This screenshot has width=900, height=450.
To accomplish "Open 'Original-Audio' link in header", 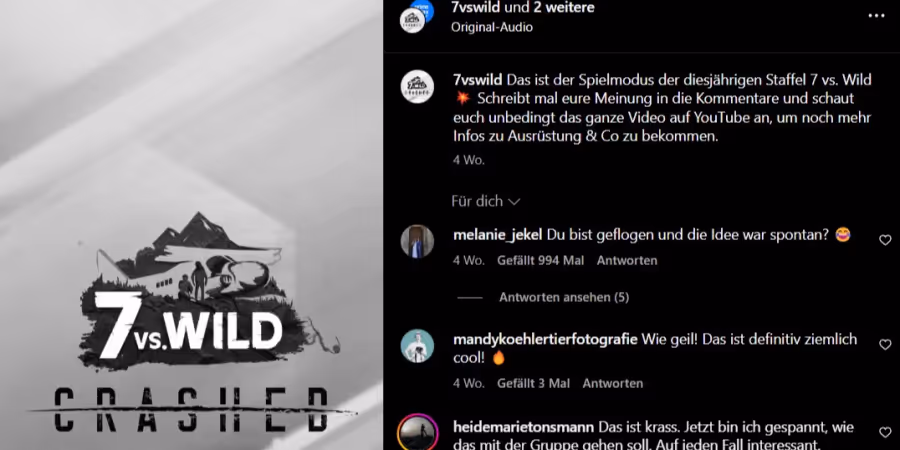I will pyautogui.click(x=492, y=27).
